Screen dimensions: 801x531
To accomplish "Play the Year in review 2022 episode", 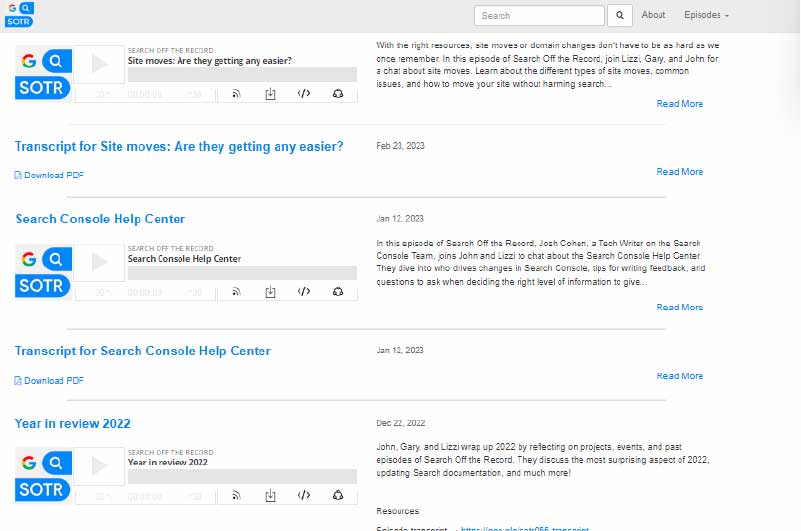I will (x=100, y=466).
